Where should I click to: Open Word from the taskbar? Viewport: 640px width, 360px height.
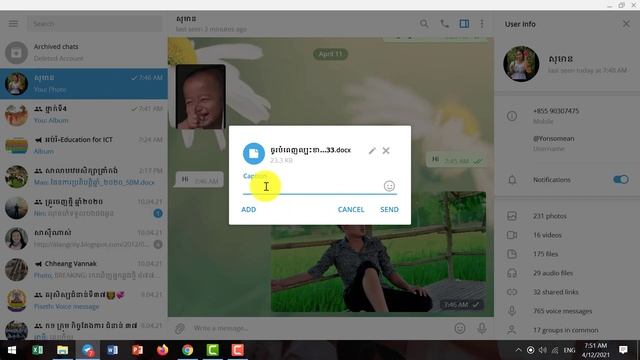tap(112, 350)
